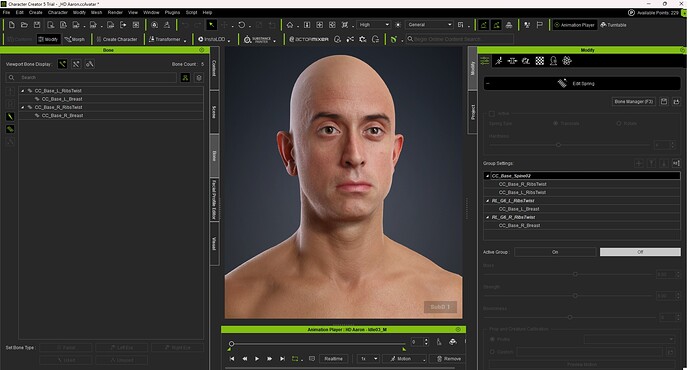Select the Modify panel attributes sliders icon

(484, 61)
